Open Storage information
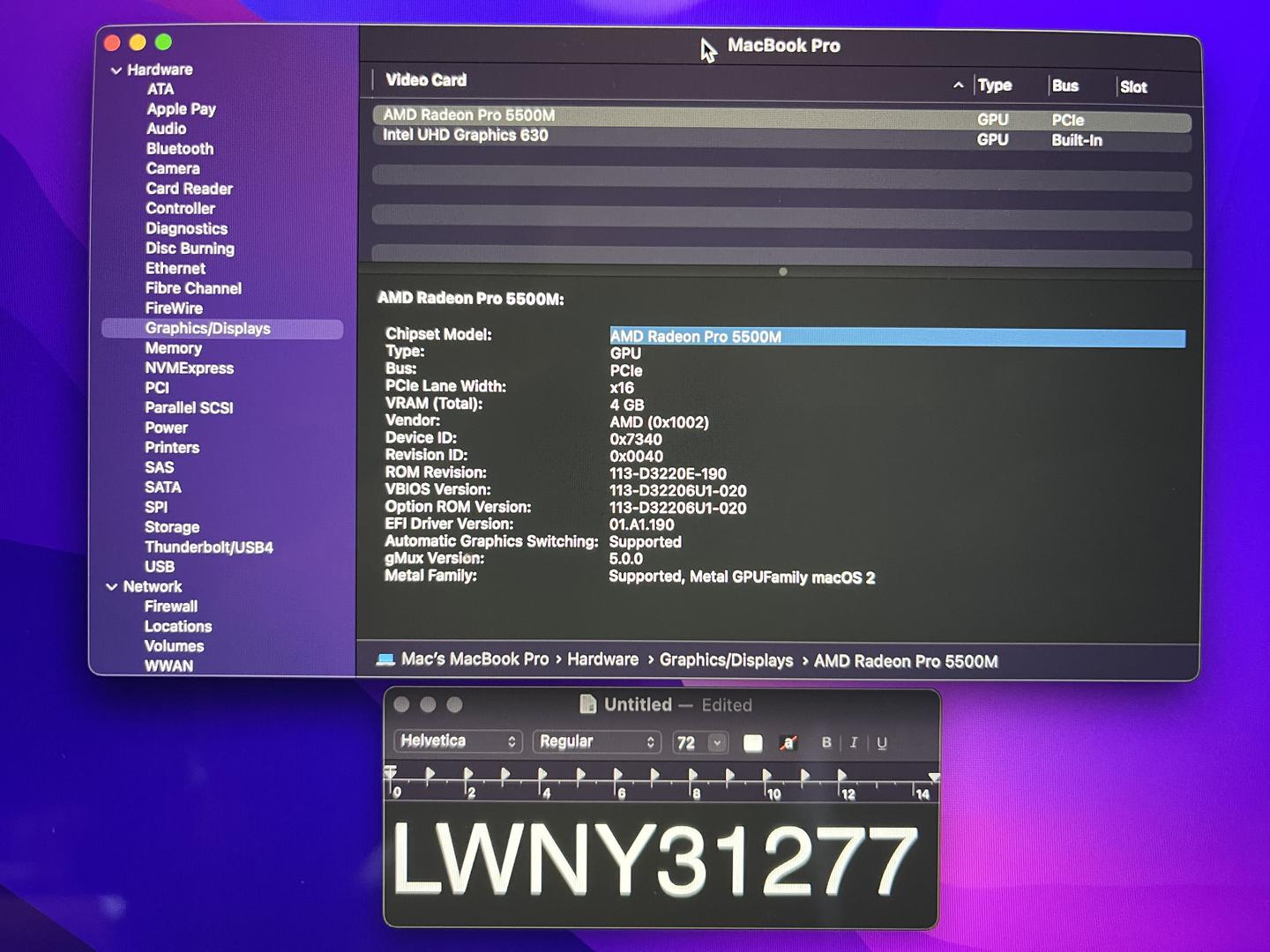 pyautogui.click(x=172, y=527)
